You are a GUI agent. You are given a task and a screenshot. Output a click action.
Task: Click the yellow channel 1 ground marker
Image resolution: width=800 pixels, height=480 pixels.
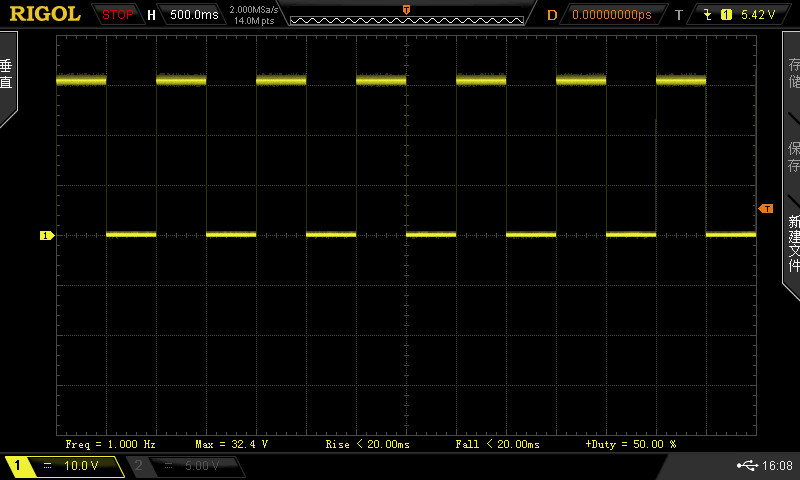tap(46, 235)
